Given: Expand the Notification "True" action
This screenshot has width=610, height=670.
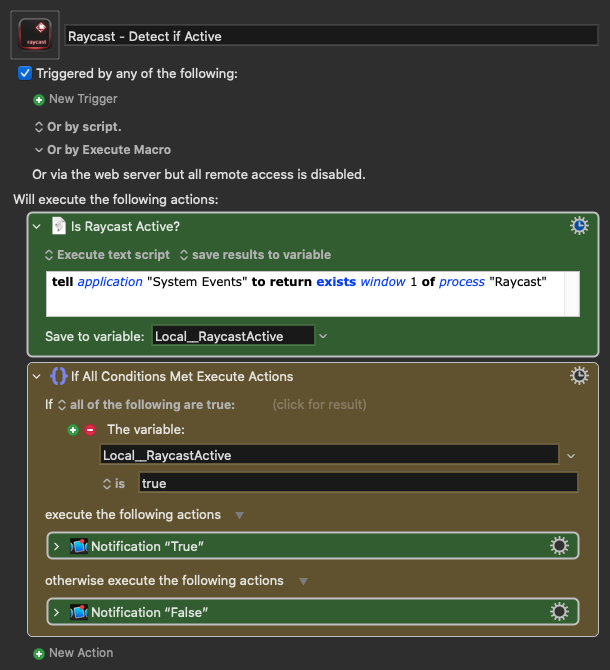Looking at the screenshot, I should 56,546.
